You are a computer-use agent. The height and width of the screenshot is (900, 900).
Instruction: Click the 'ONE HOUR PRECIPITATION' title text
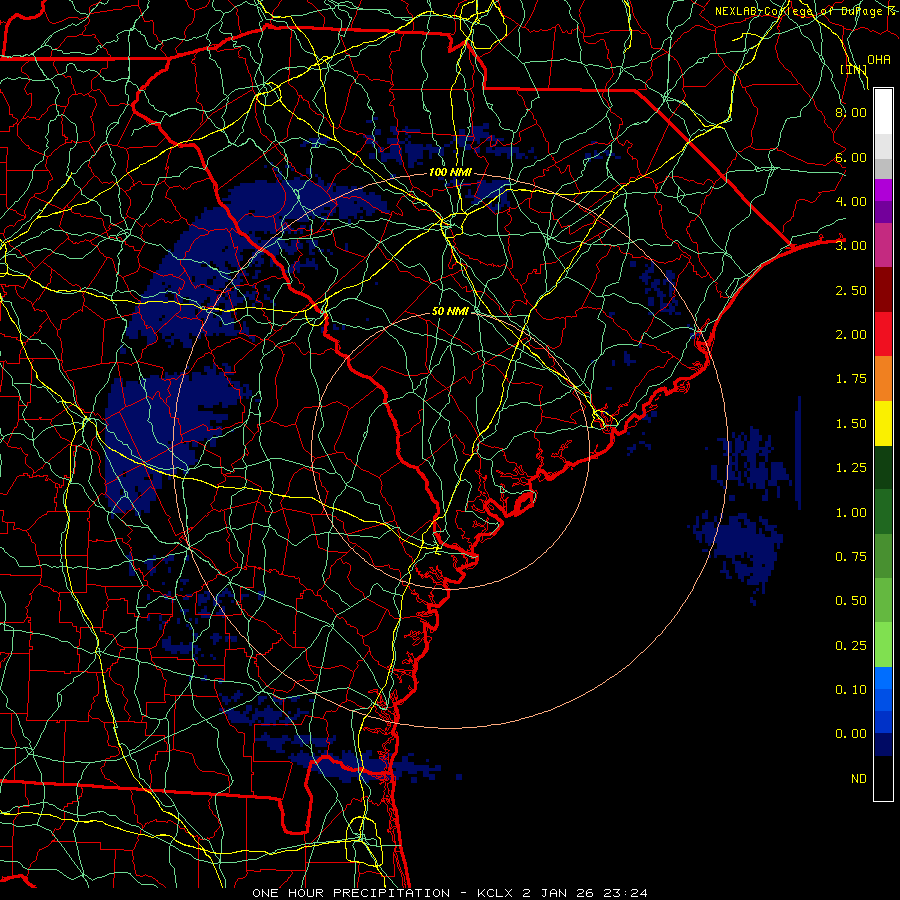click(x=351, y=893)
